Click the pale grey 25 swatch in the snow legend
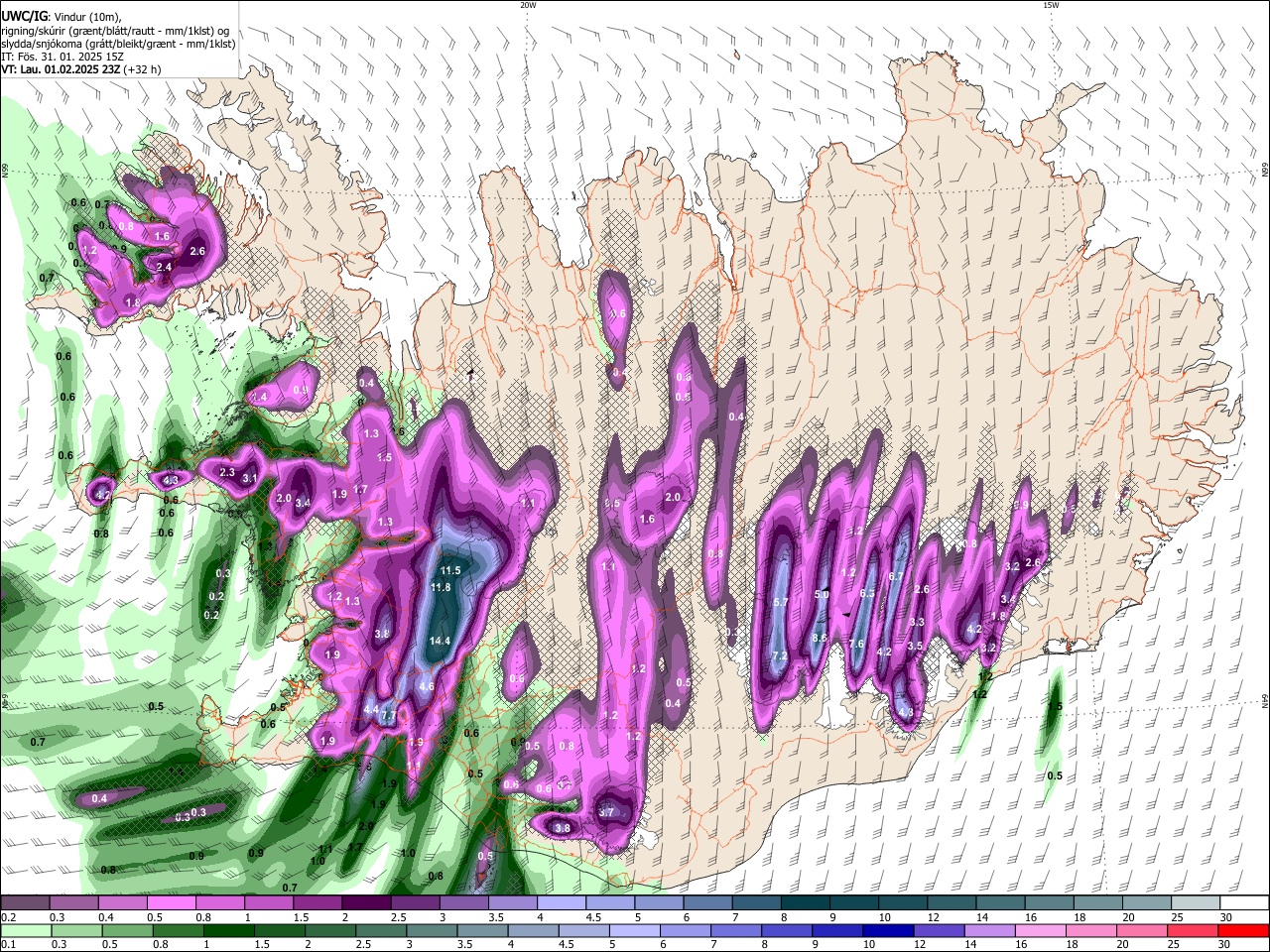The image size is (1270, 952). (1196, 903)
